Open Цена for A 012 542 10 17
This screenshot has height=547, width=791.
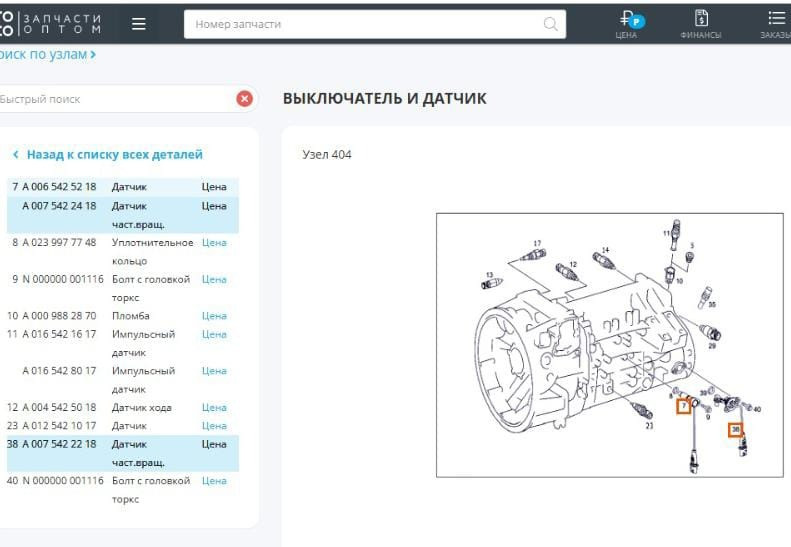[214, 426]
